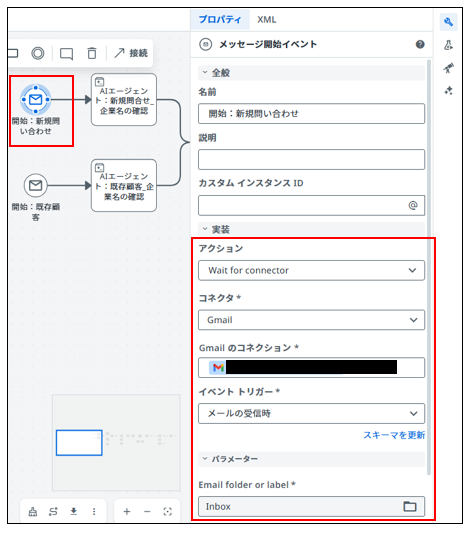Viewport: 472px width, 533px height.
Task: Click the double-circle event icon in toolbar
Action: click(x=38, y=53)
